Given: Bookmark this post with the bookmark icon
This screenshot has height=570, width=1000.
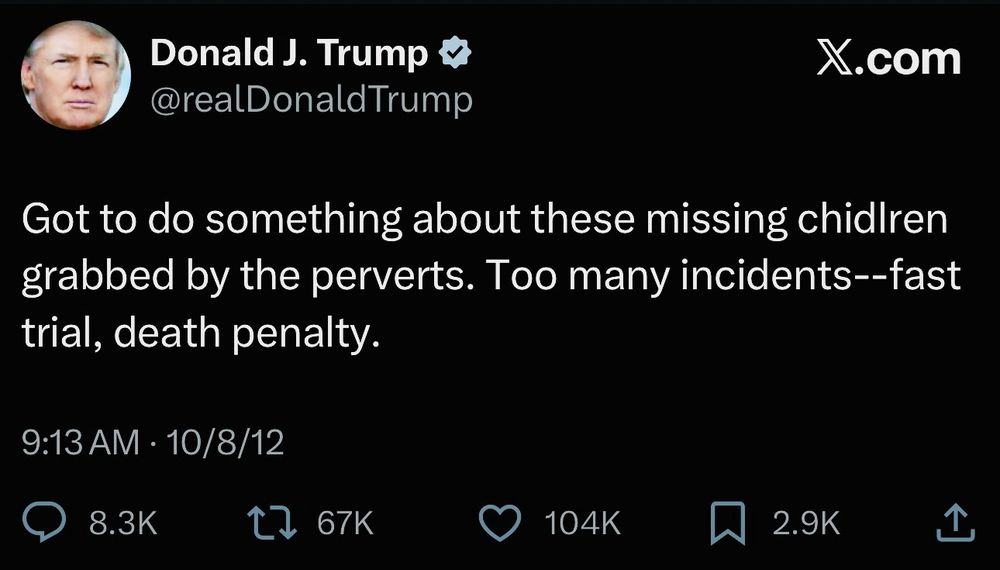Looking at the screenshot, I should (728, 523).
